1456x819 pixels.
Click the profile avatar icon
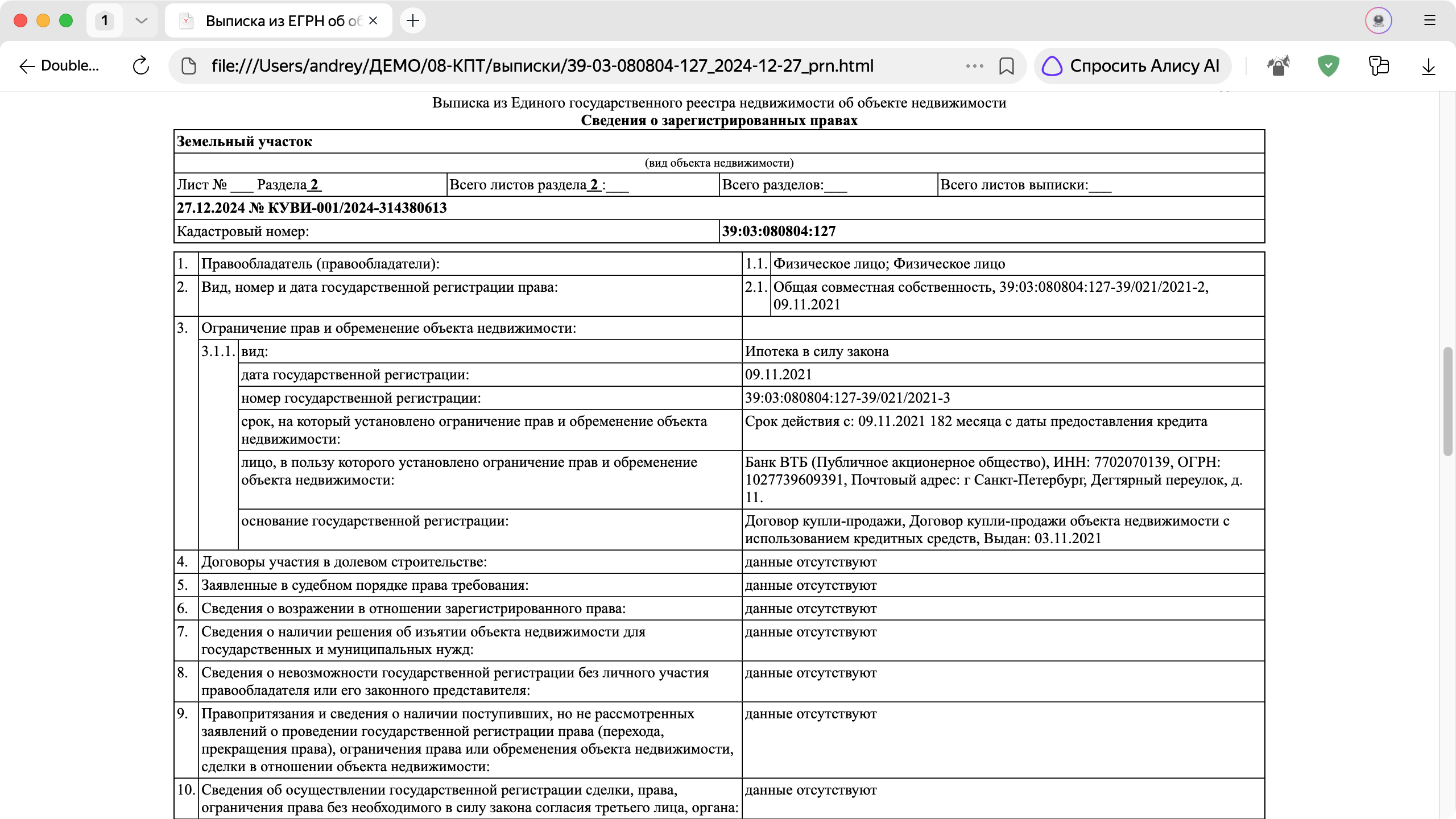click(1378, 20)
